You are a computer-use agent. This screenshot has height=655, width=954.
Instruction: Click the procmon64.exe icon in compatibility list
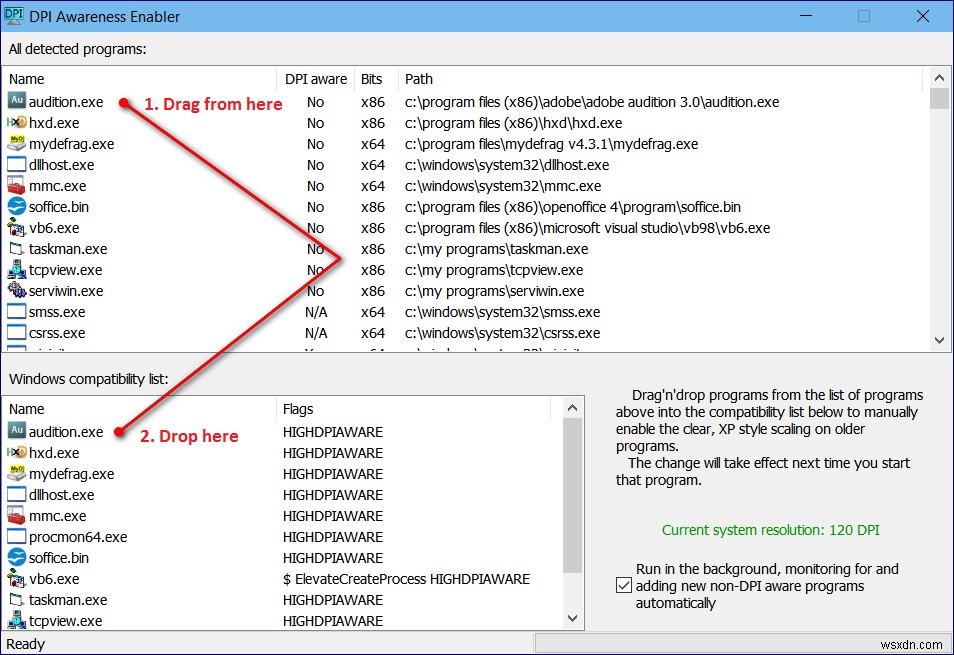point(16,536)
